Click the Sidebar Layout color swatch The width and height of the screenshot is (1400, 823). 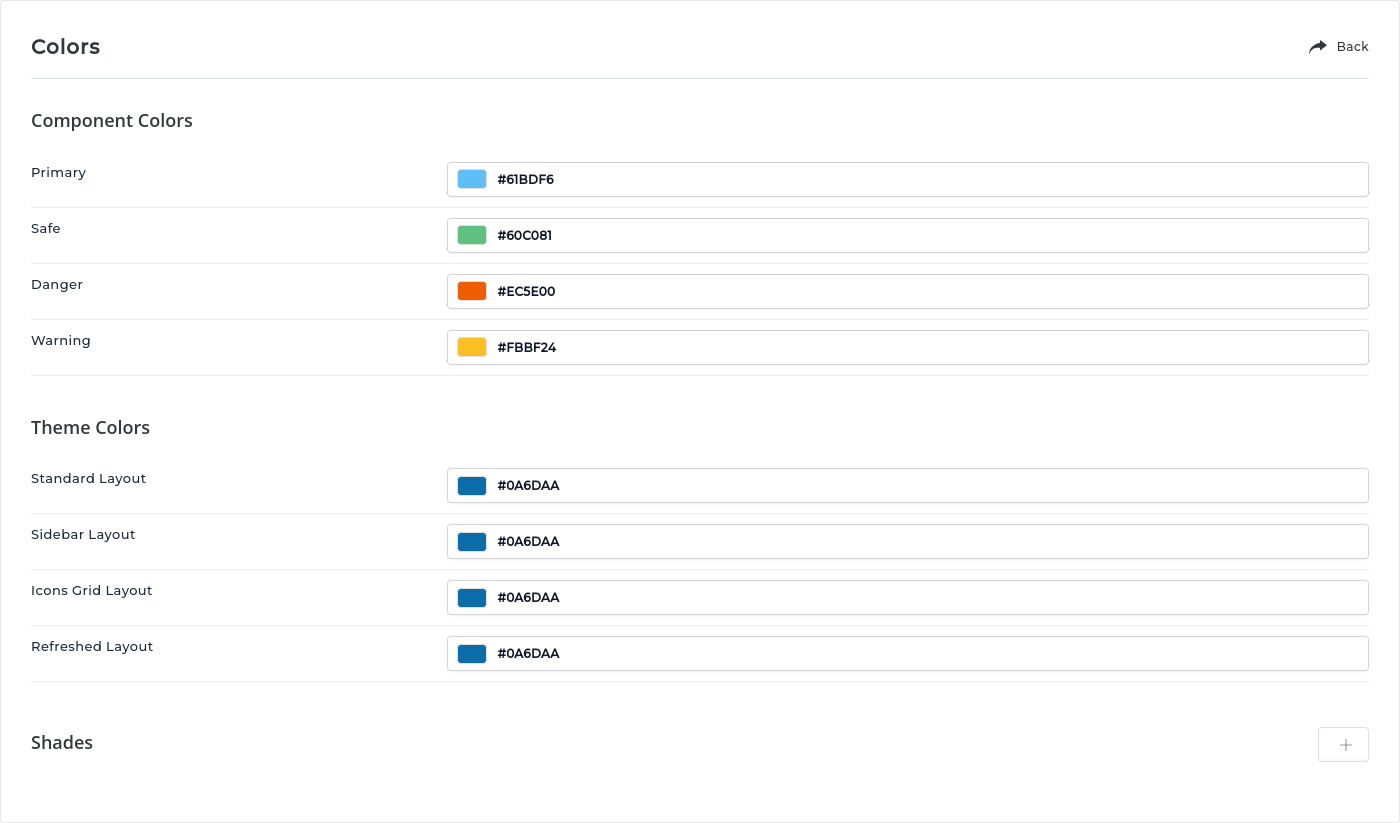coord(472,542)
